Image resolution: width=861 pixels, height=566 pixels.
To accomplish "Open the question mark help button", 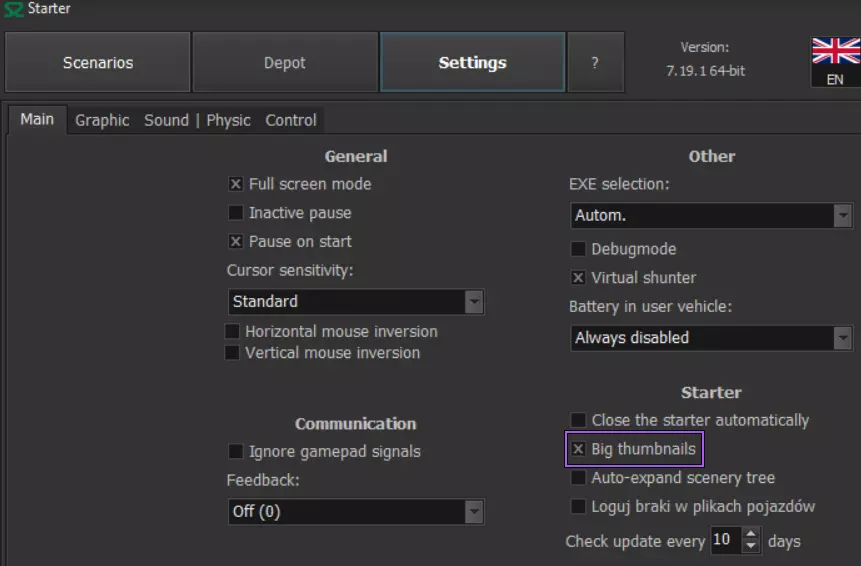I will (595, 62).
